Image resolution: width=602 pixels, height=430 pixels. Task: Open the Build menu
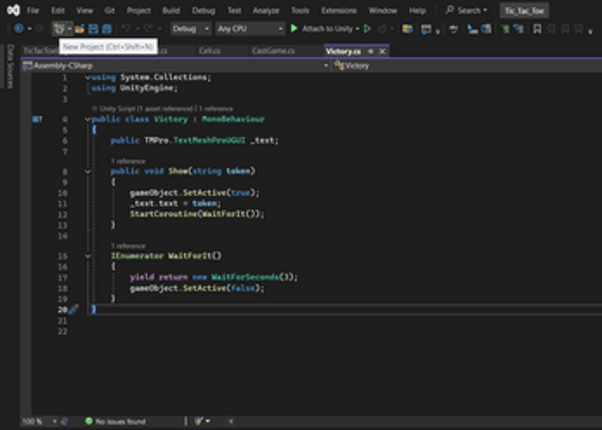coord(171,10)
